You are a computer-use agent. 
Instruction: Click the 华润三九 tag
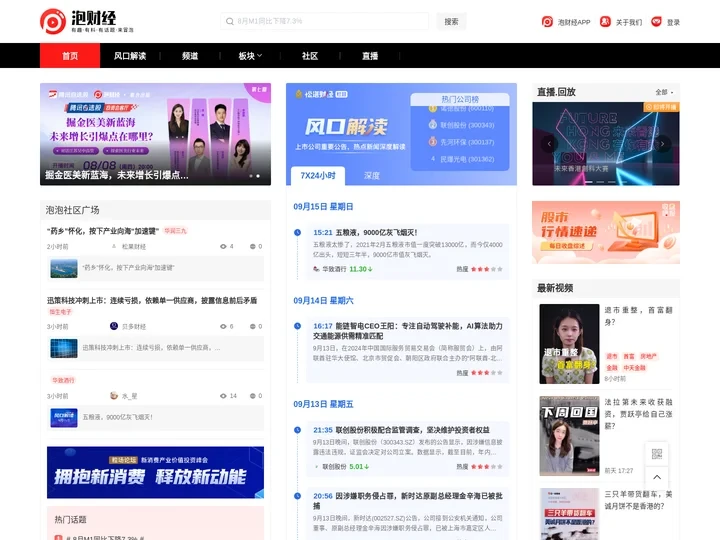point(175,231)
